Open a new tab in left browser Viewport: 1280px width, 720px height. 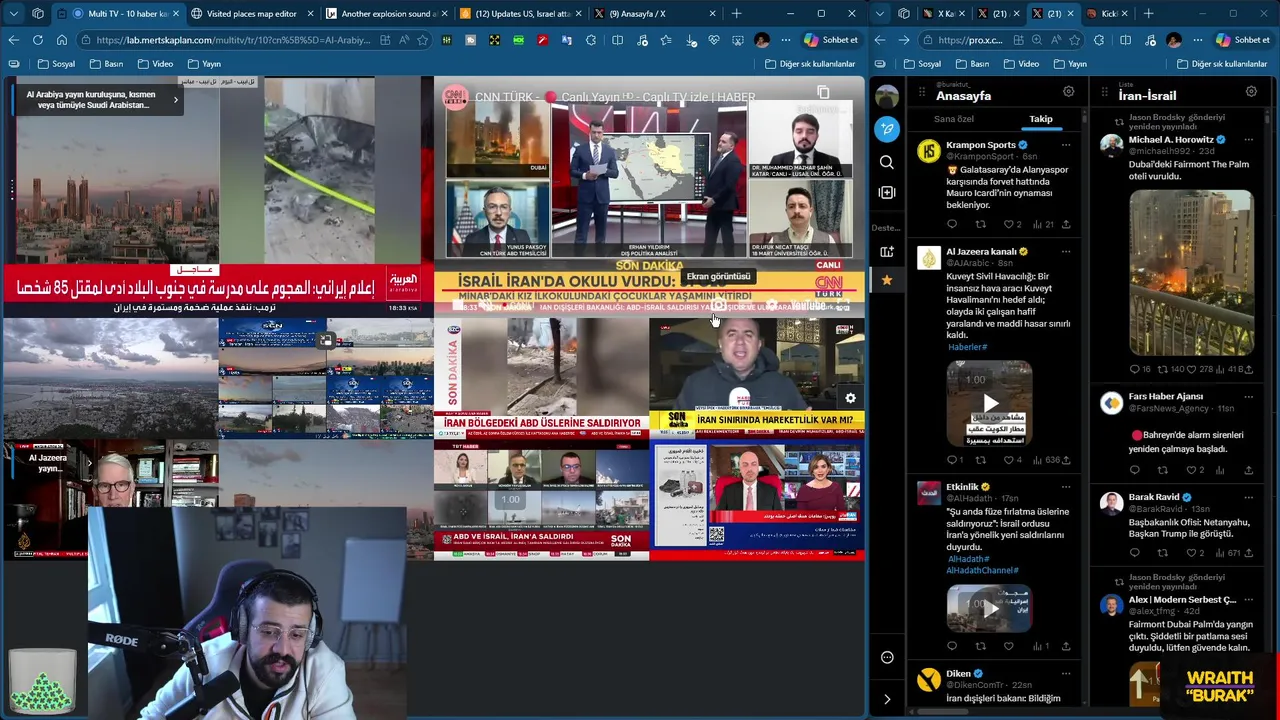(x=737, y=14)
